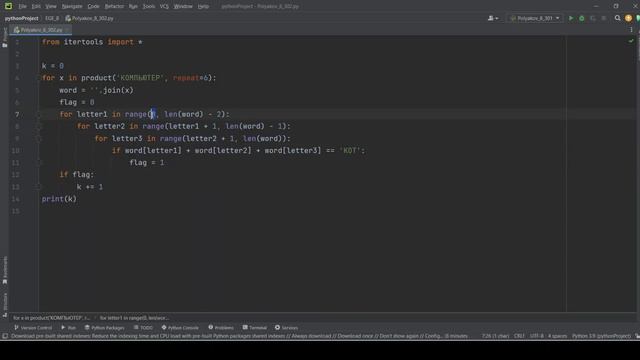Open the Python Console tool window
640x360 pixels.
(x=180, y=328)
